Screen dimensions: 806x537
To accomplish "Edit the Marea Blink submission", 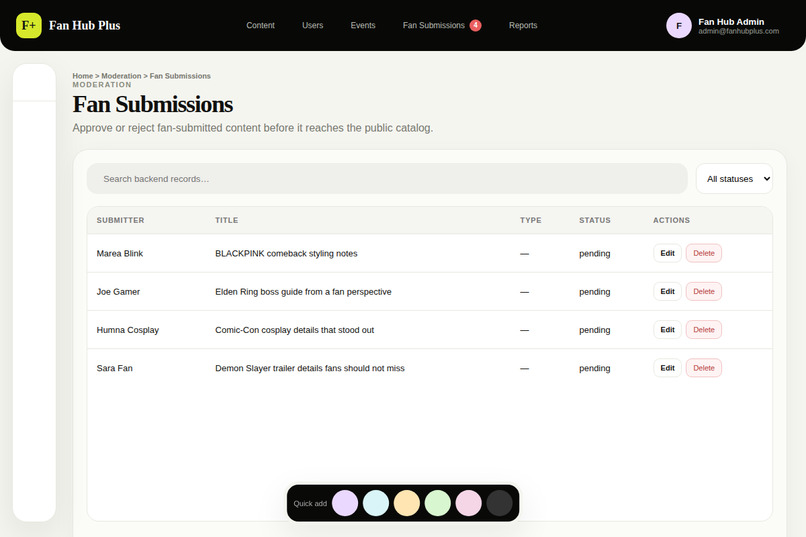I will tap(667, 253).
